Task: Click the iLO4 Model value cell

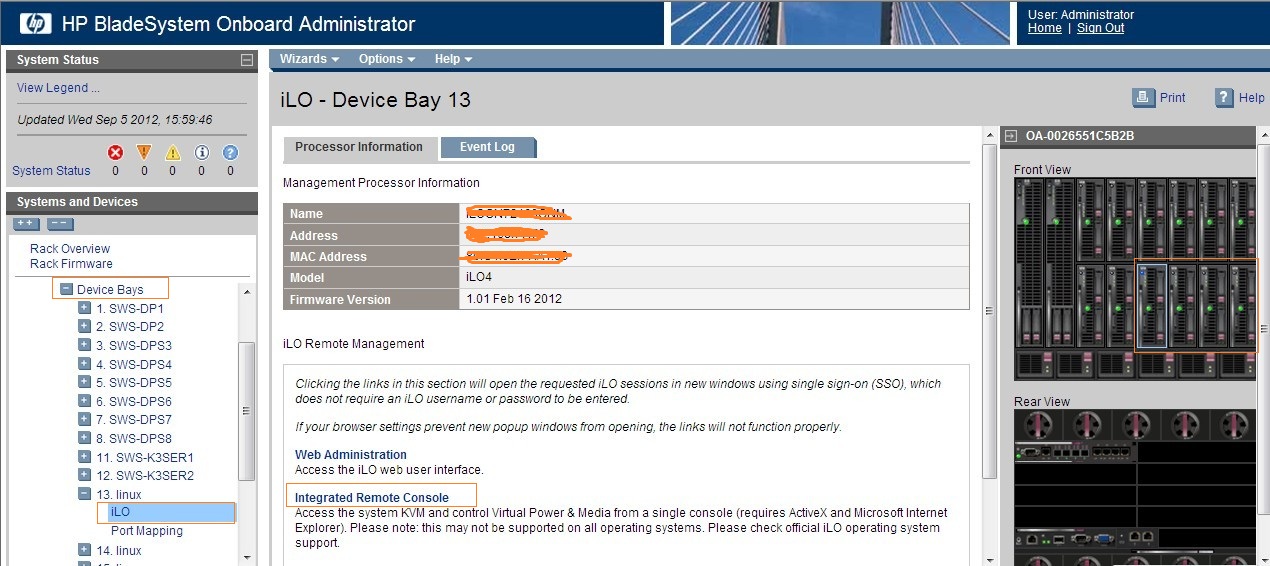Action: coord(714,278)
